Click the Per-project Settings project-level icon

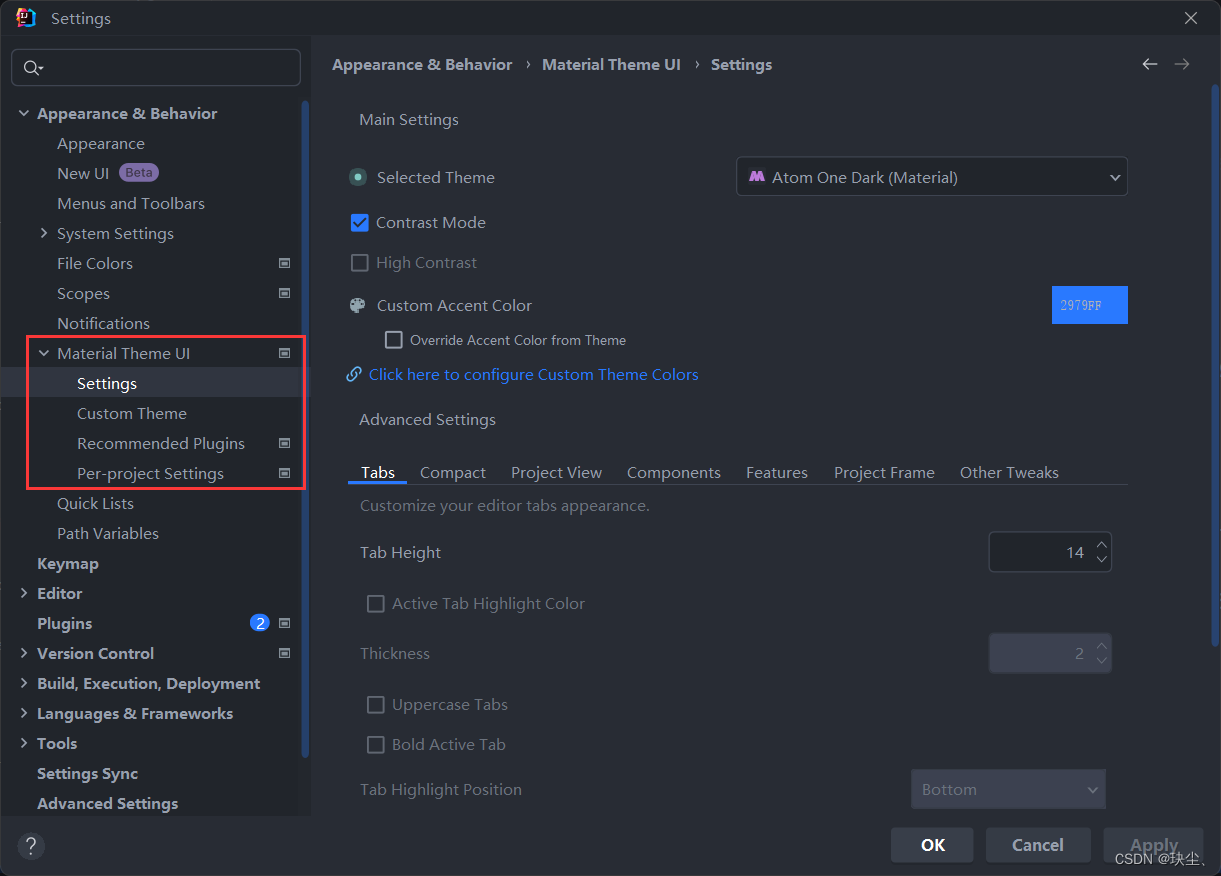point(284,473)
